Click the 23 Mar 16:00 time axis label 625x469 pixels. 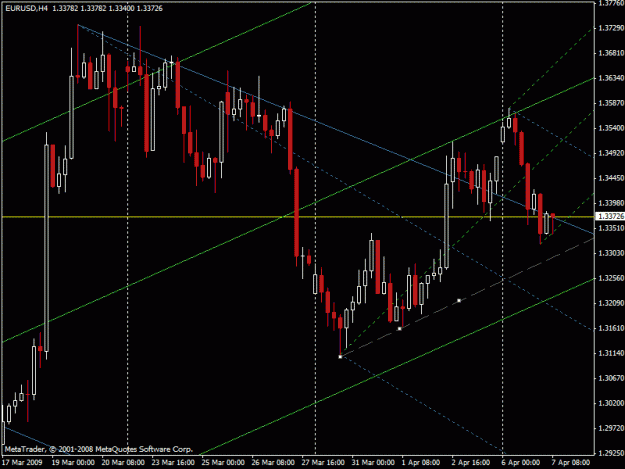tap(173, 463)
